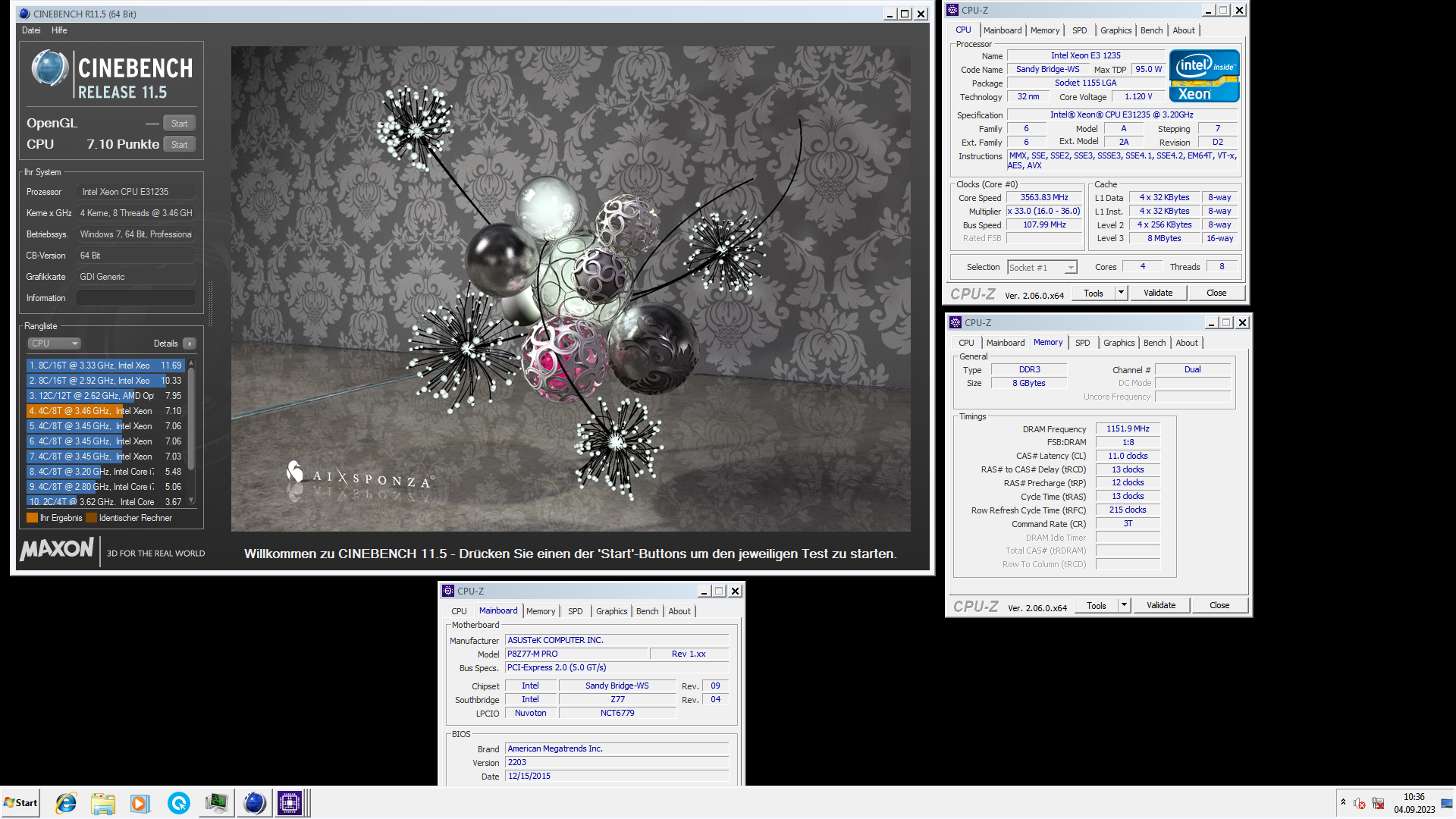Screen dimensions: 1456x819
Task: Show hidden tray icons arrow
Action: (1343, 802)
